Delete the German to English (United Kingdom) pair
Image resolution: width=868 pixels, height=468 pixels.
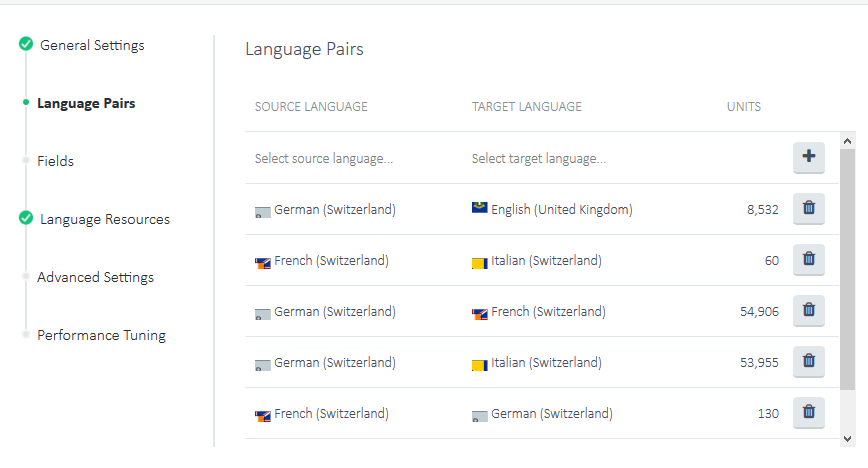coord(808,209)
